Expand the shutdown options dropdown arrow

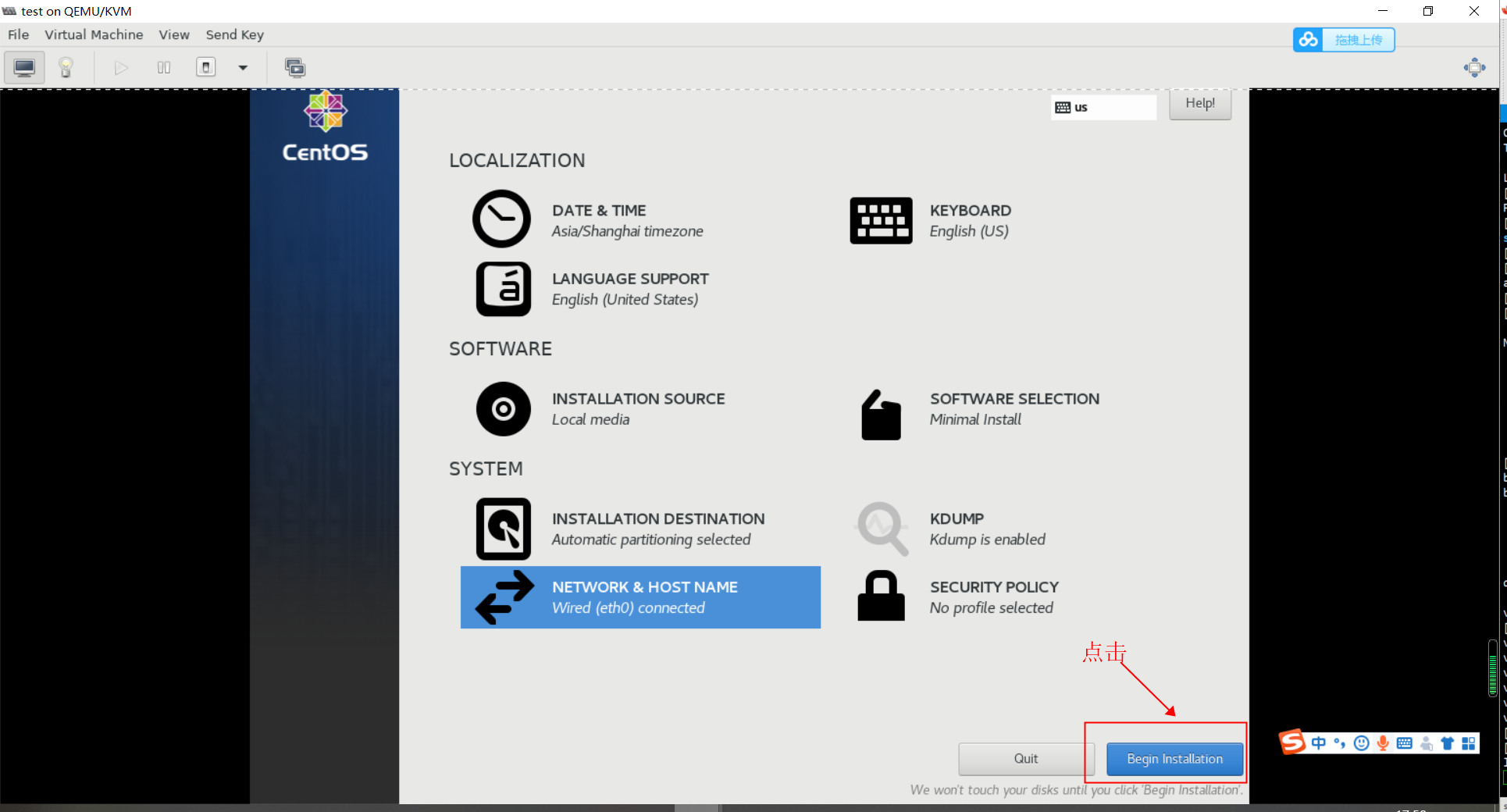tap(243, 68)
